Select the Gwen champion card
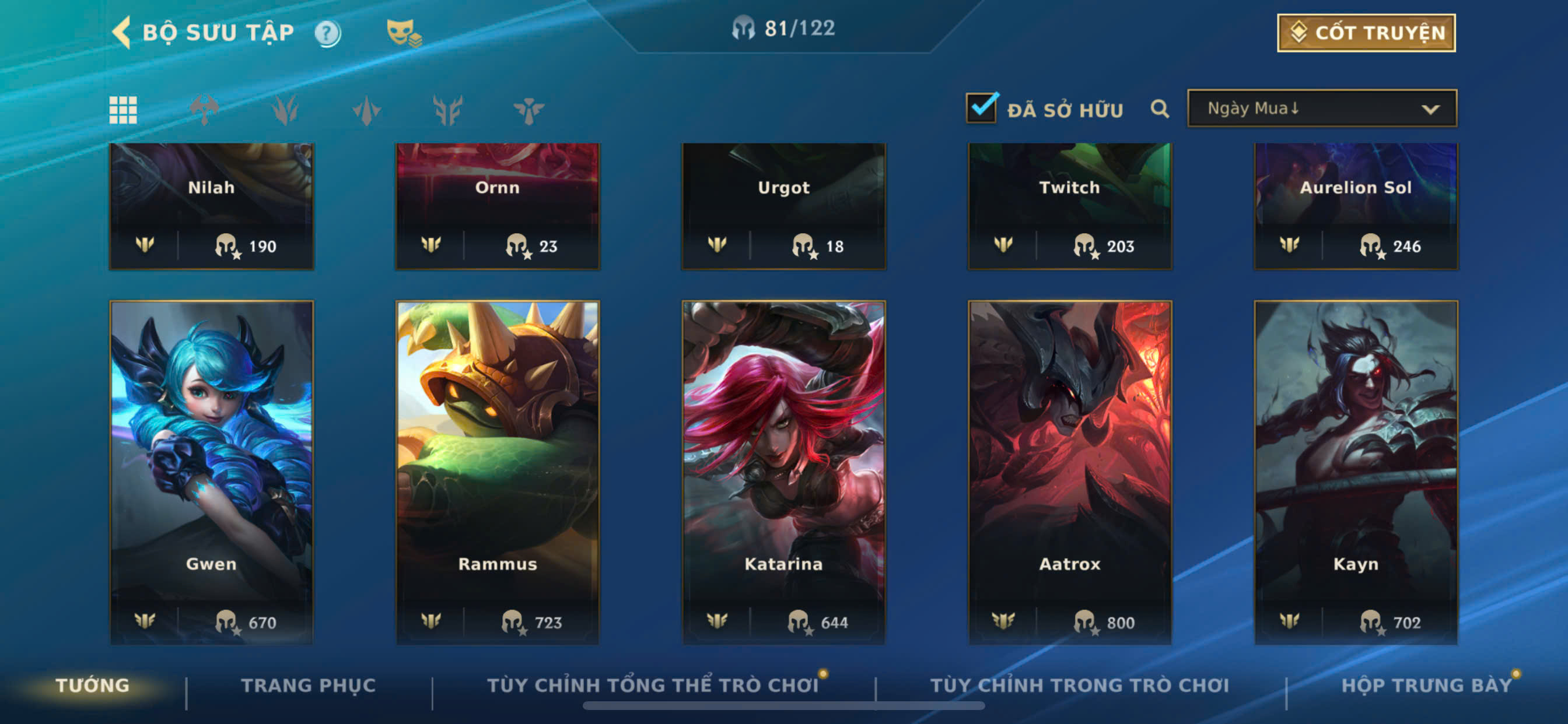 211,472
